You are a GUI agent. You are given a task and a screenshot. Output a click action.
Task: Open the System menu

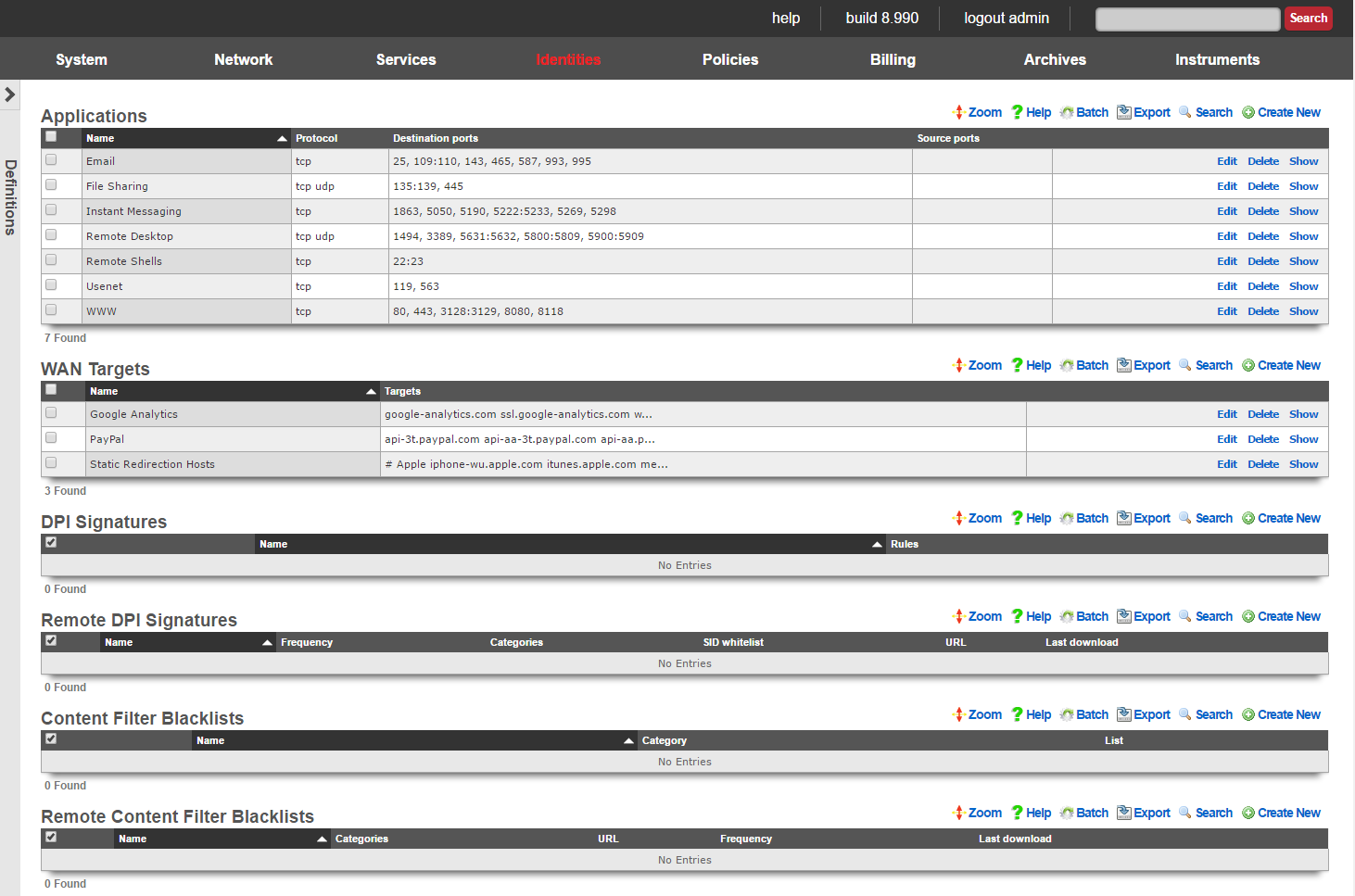82,59
